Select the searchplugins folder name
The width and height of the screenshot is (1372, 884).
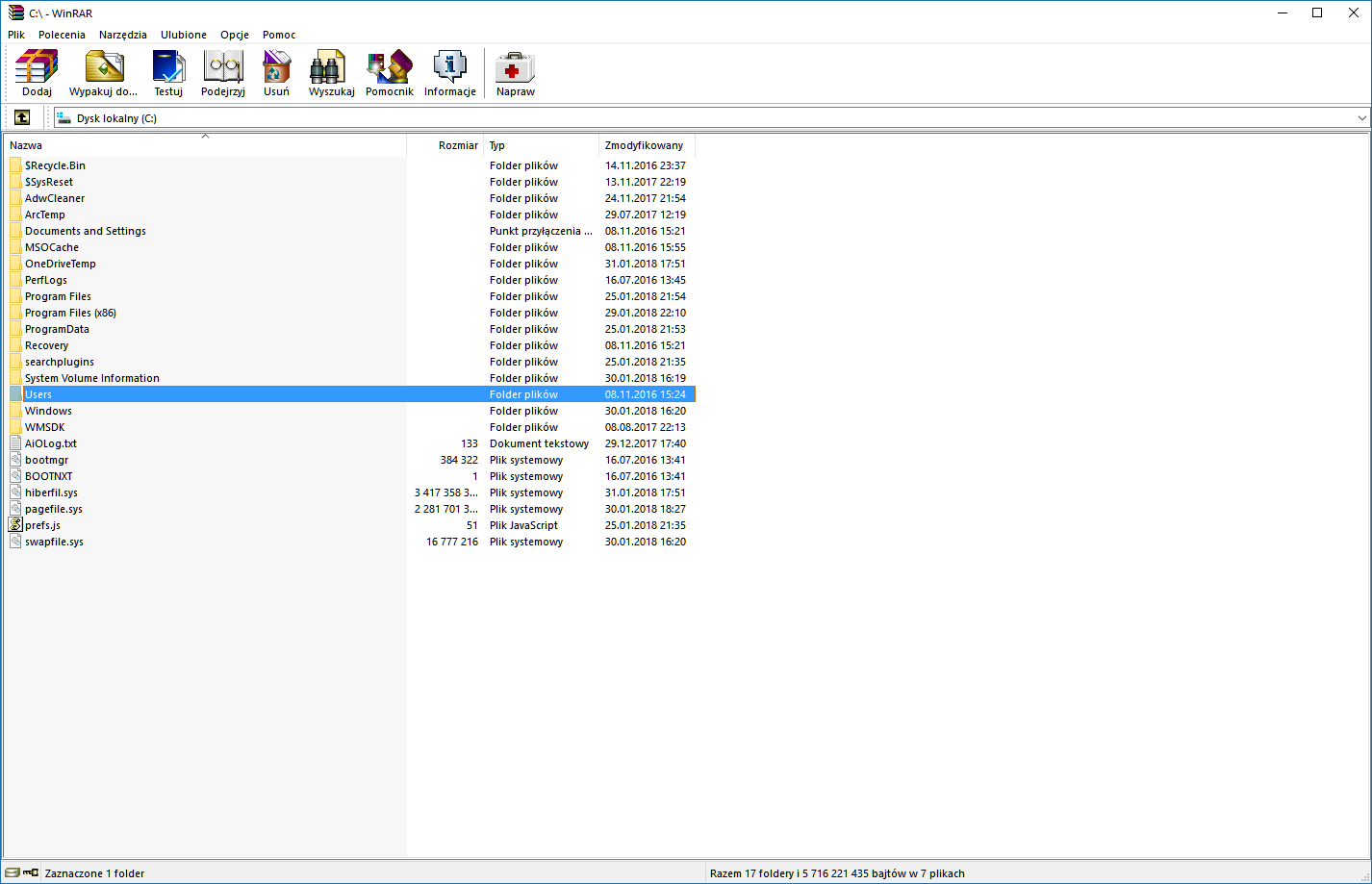[60, 362]
